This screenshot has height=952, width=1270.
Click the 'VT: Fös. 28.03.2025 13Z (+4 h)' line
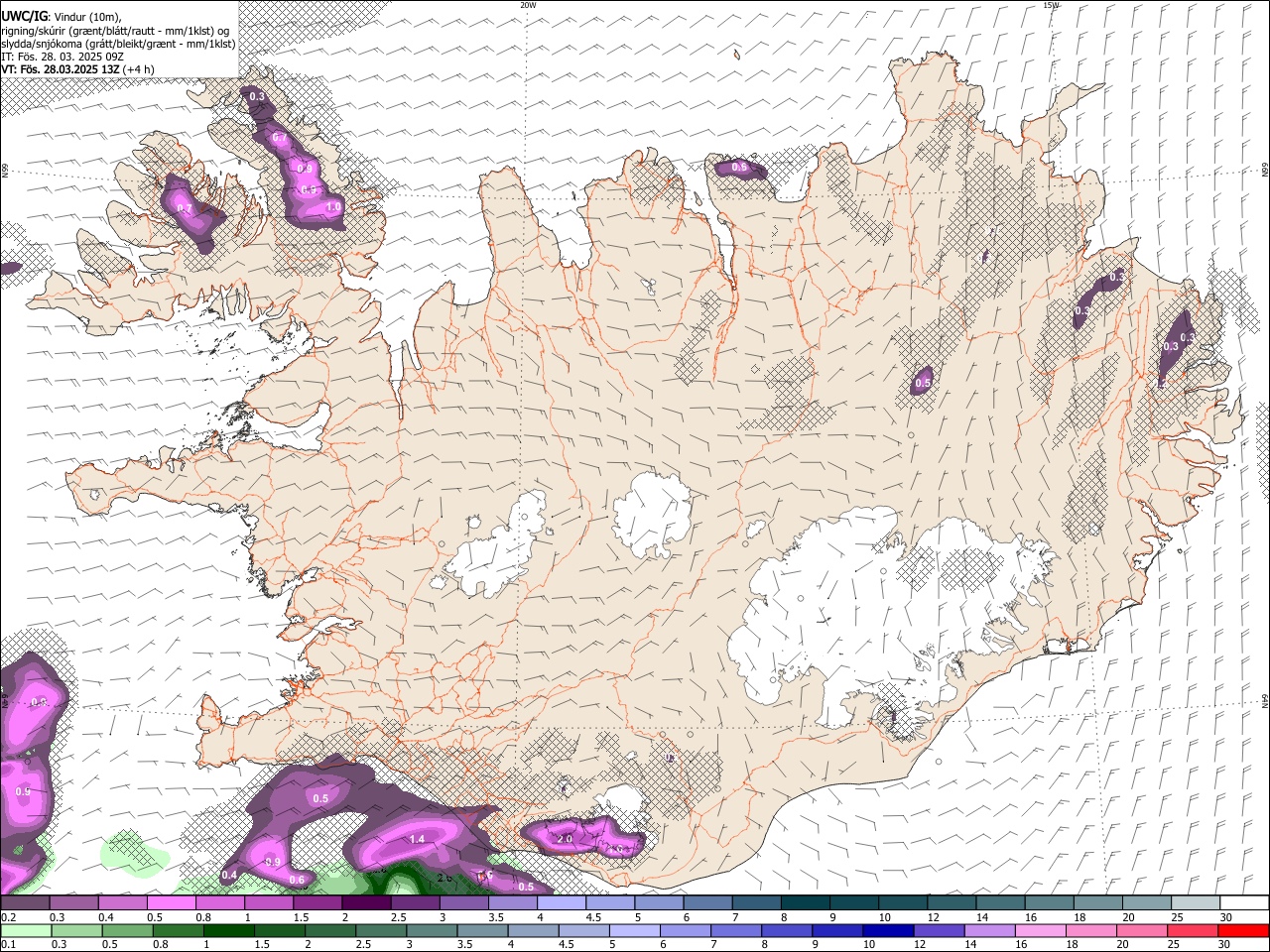pos(77,69)
